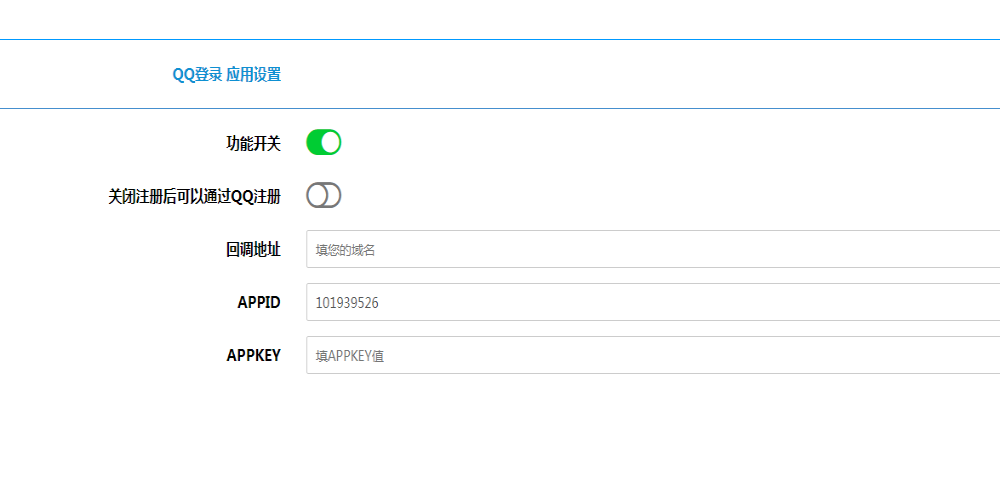Click the QQ登录 应用设置 heading

click(x=226, y=75)
